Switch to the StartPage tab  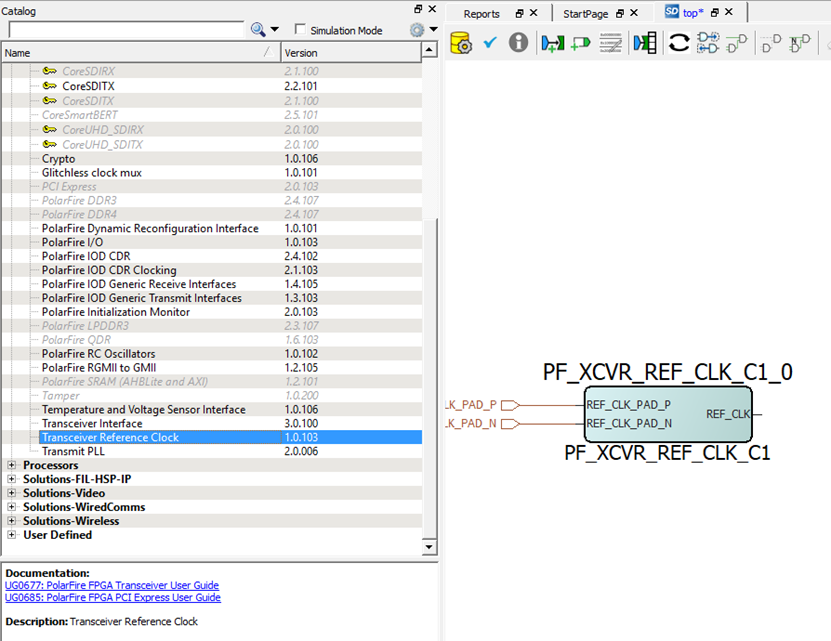click(585, 14)
